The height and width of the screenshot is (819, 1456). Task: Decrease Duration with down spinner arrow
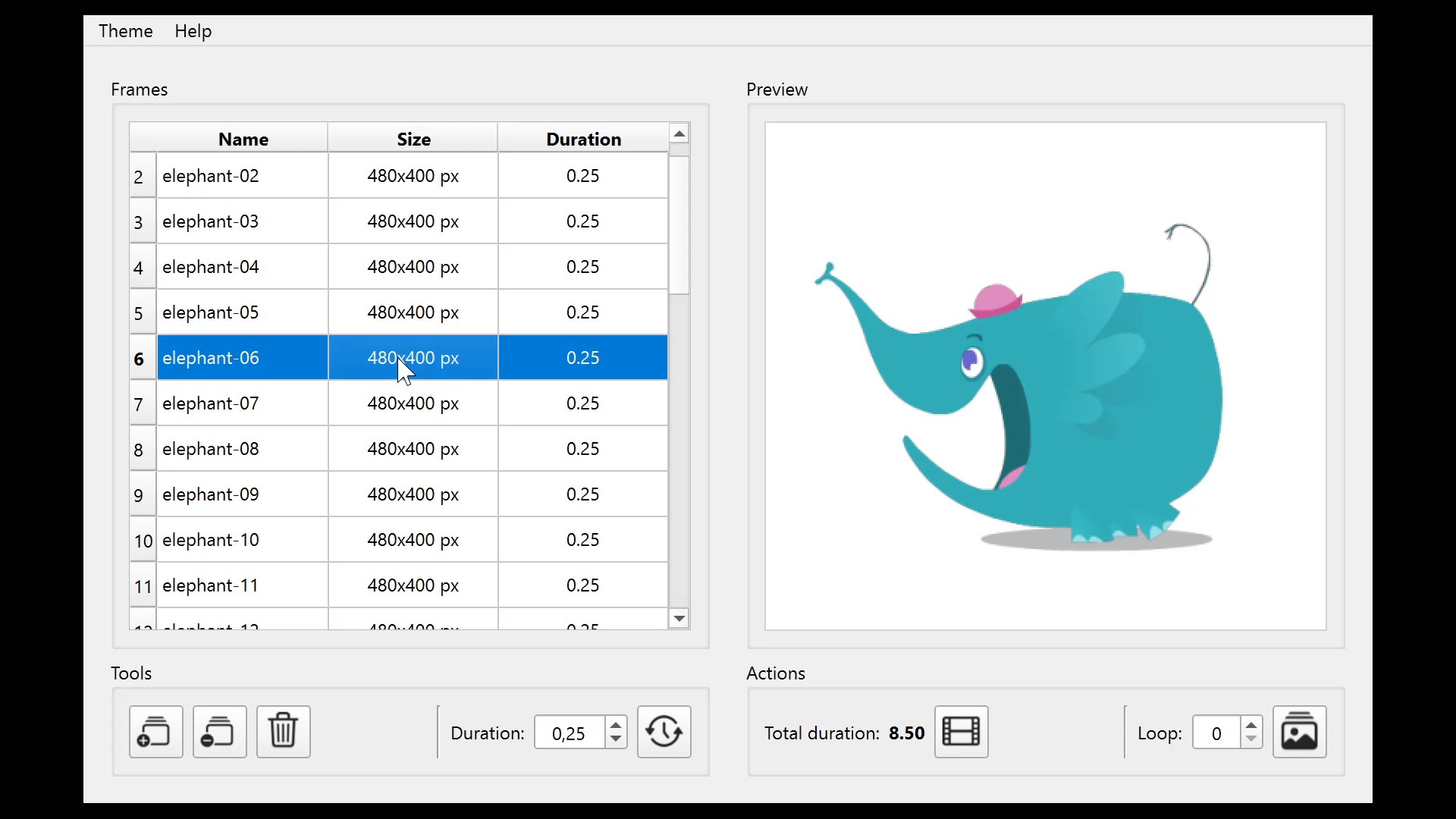tap(617, 739)
